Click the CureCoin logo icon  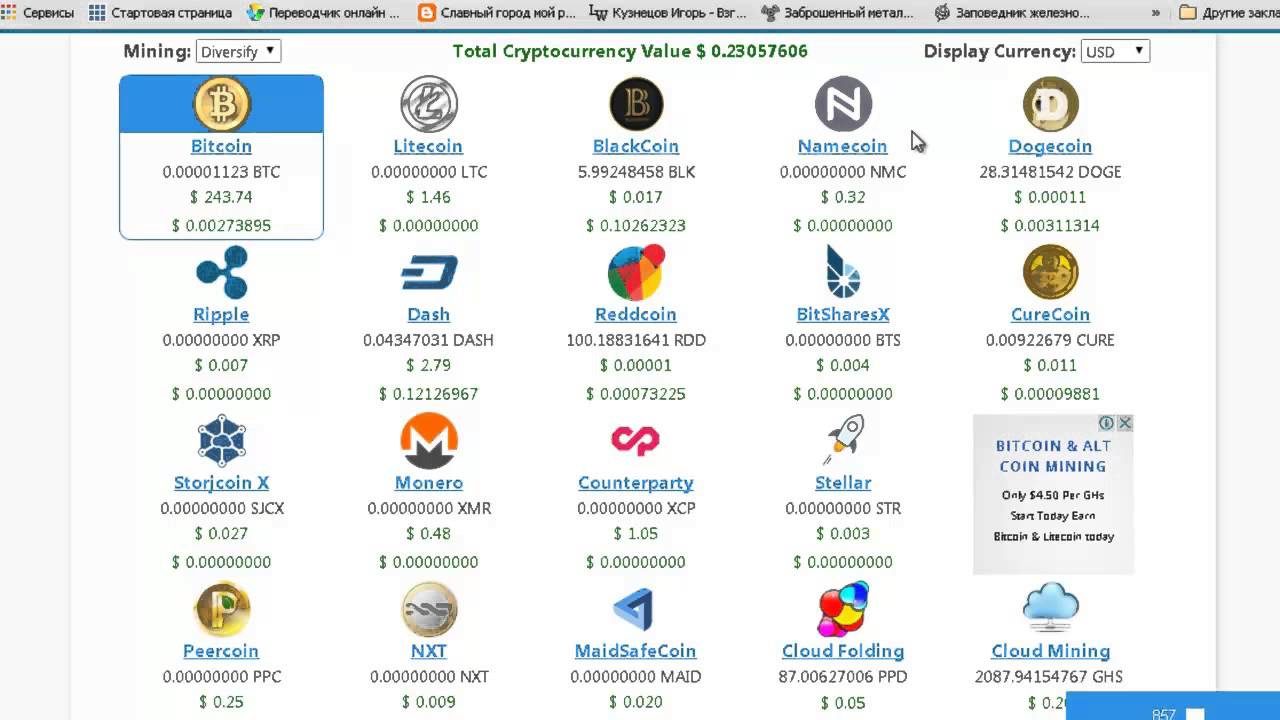coord(1050,272)
